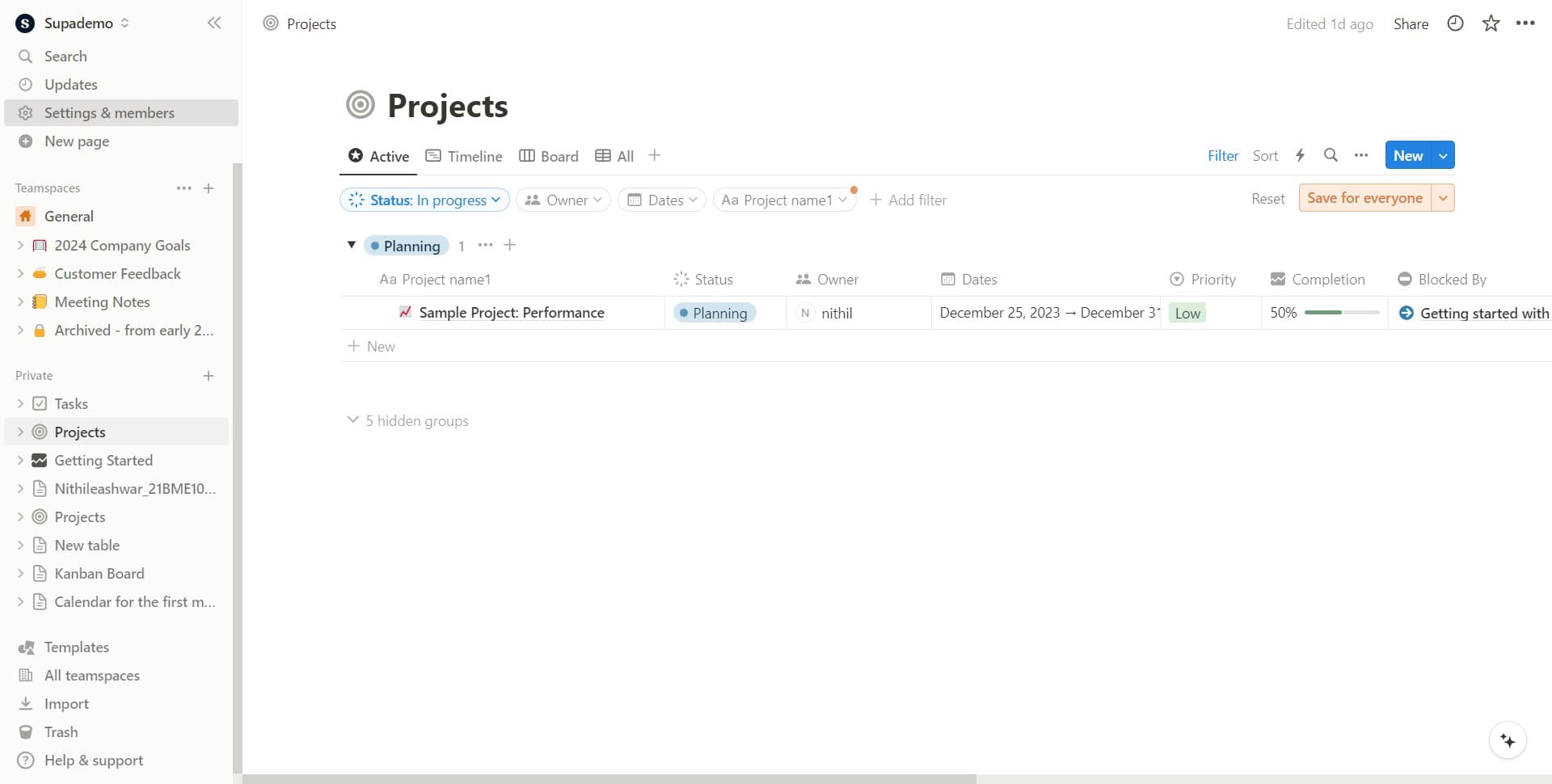Add a new teamspace with plus icon
The width and height of the screenshot is (1552, 784).
point(209,188)
